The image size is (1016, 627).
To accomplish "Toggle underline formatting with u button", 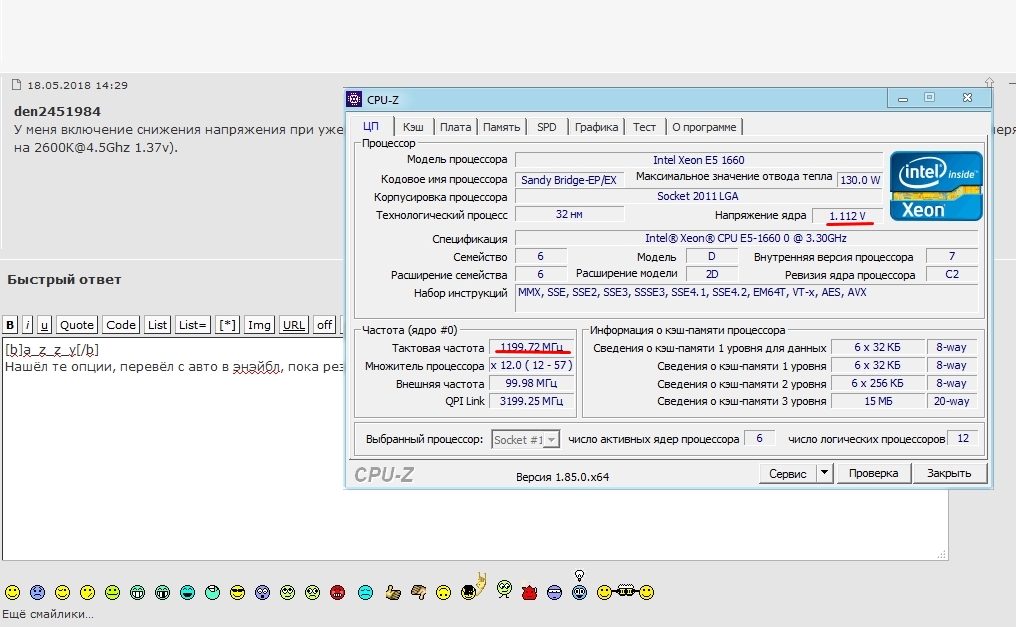I will point(44,325).
